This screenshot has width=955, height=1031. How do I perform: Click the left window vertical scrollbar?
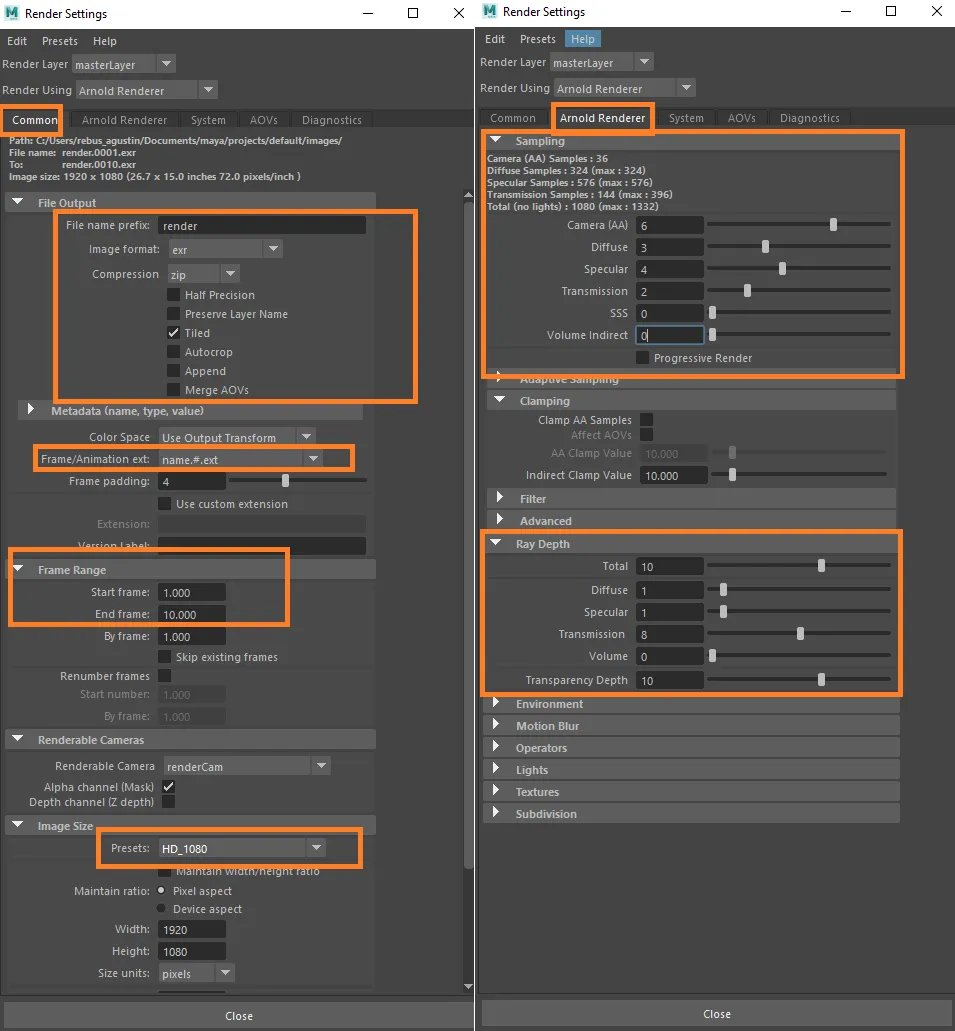click(x=468, y=536)
